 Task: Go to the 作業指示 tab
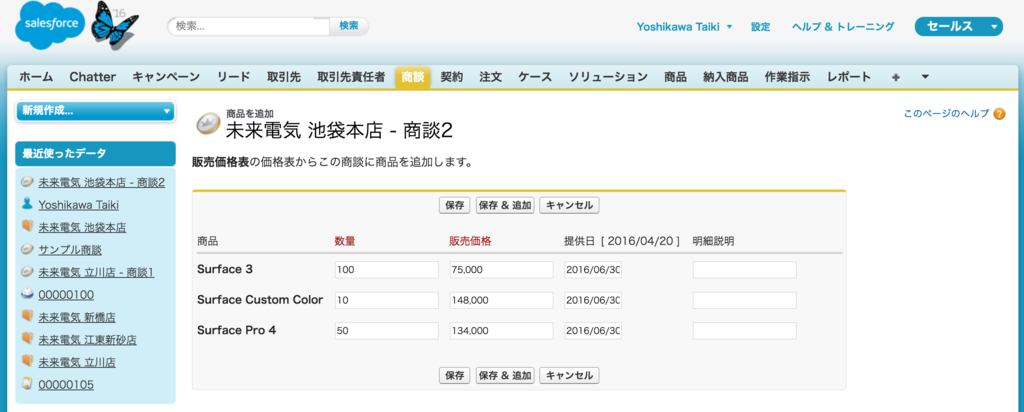click(787, 77)
